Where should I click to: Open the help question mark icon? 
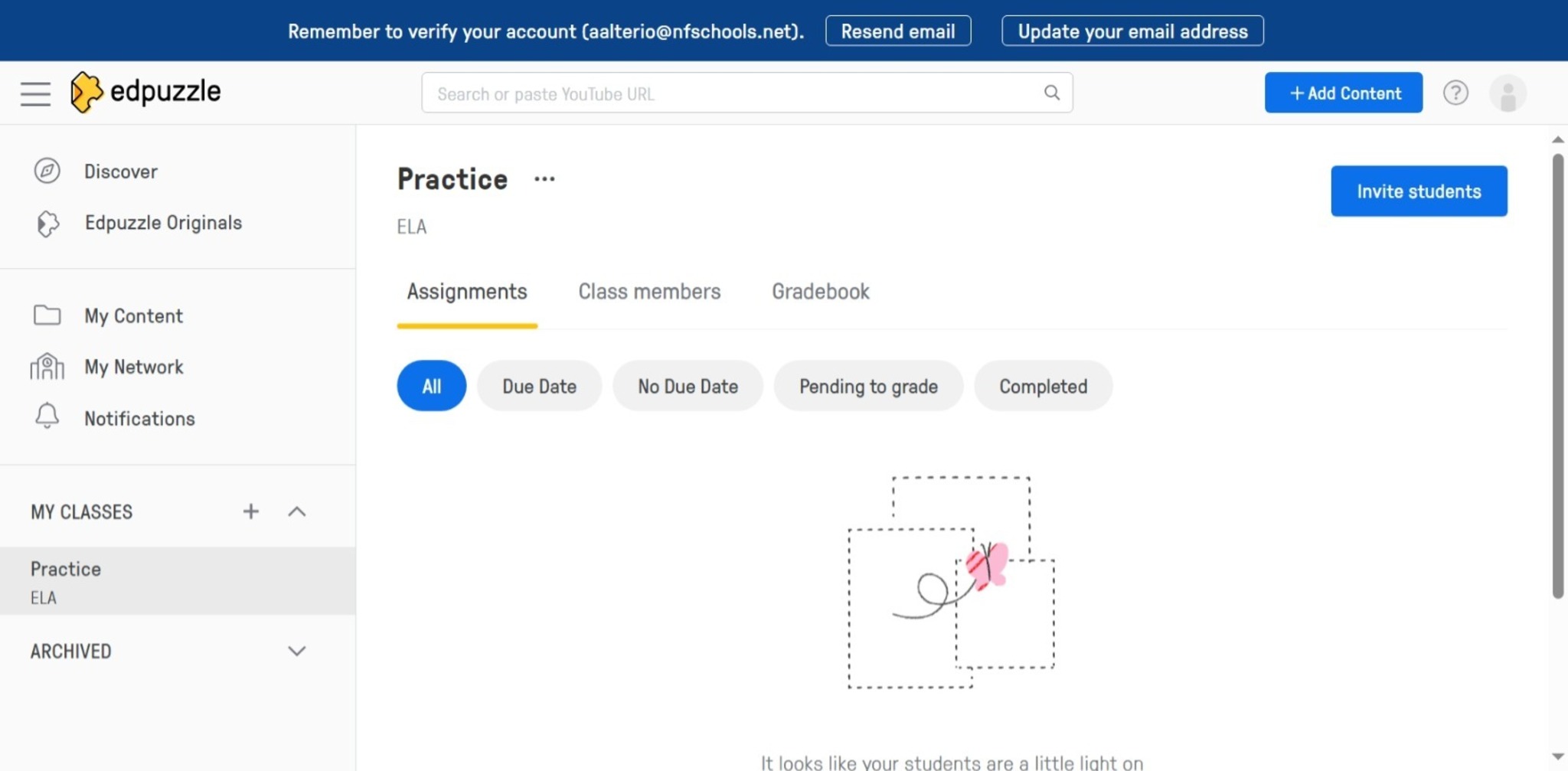[1455, 93]
